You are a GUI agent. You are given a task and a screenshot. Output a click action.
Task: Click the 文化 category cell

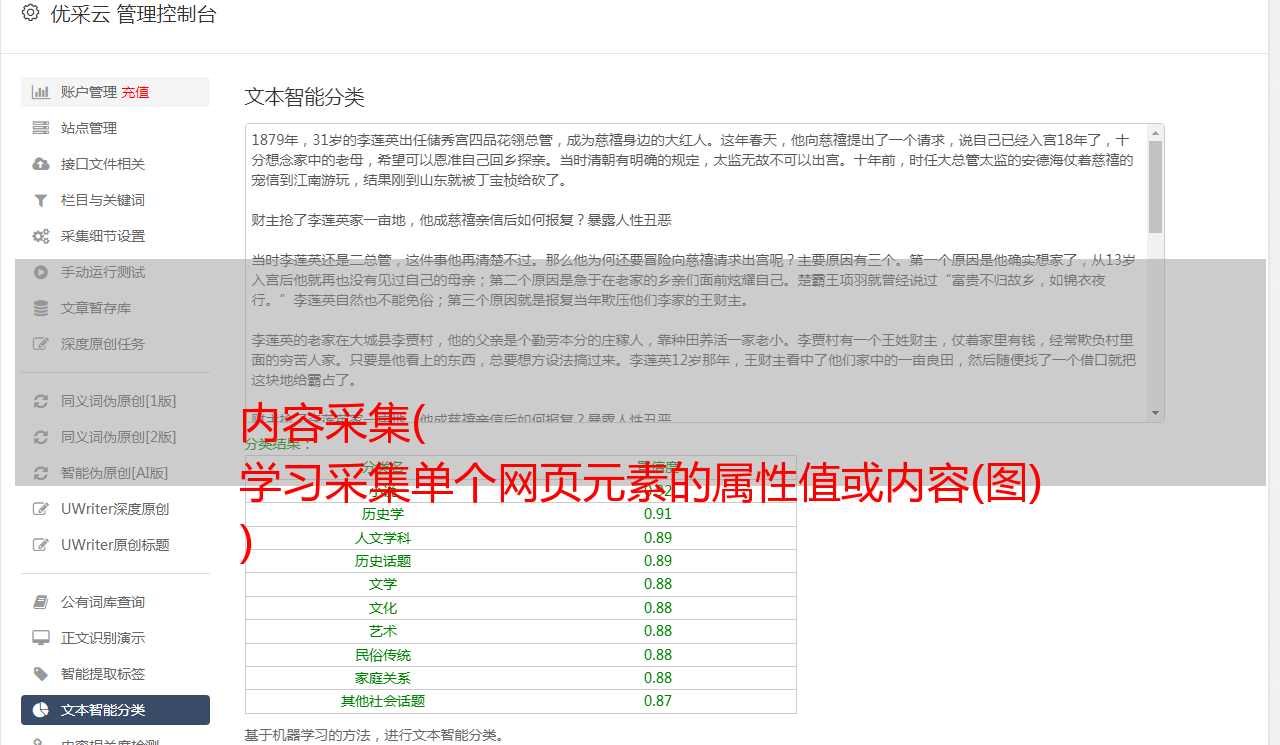(383, 608)
